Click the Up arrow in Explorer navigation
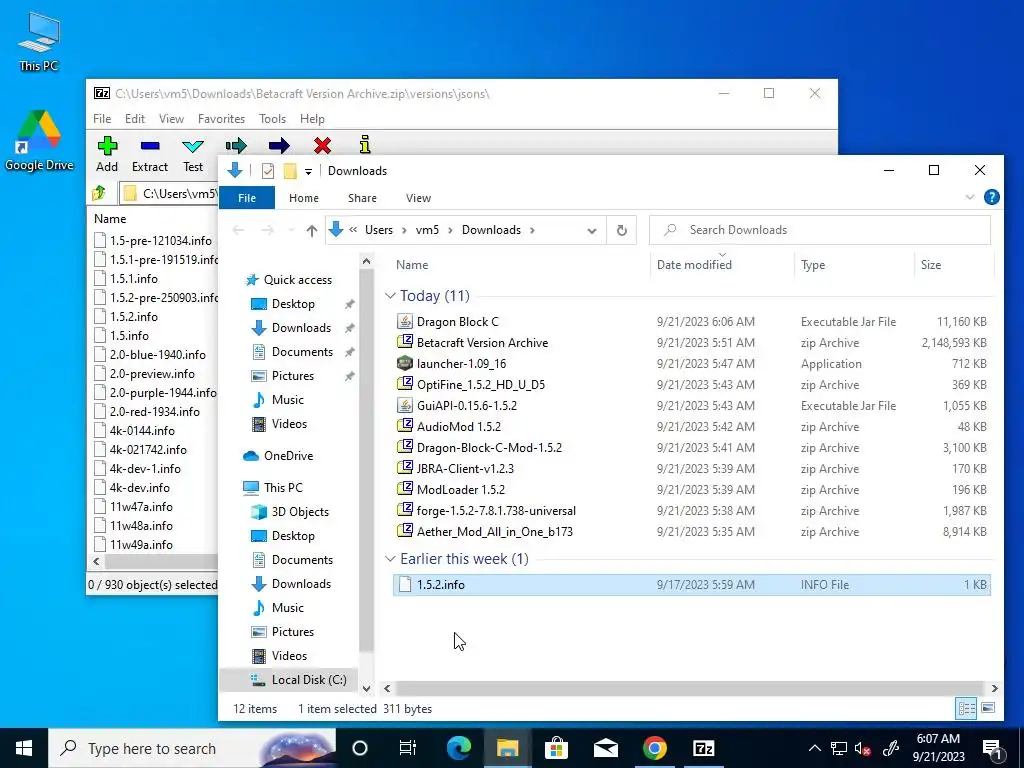1024x768 pixels. (312, 230)
